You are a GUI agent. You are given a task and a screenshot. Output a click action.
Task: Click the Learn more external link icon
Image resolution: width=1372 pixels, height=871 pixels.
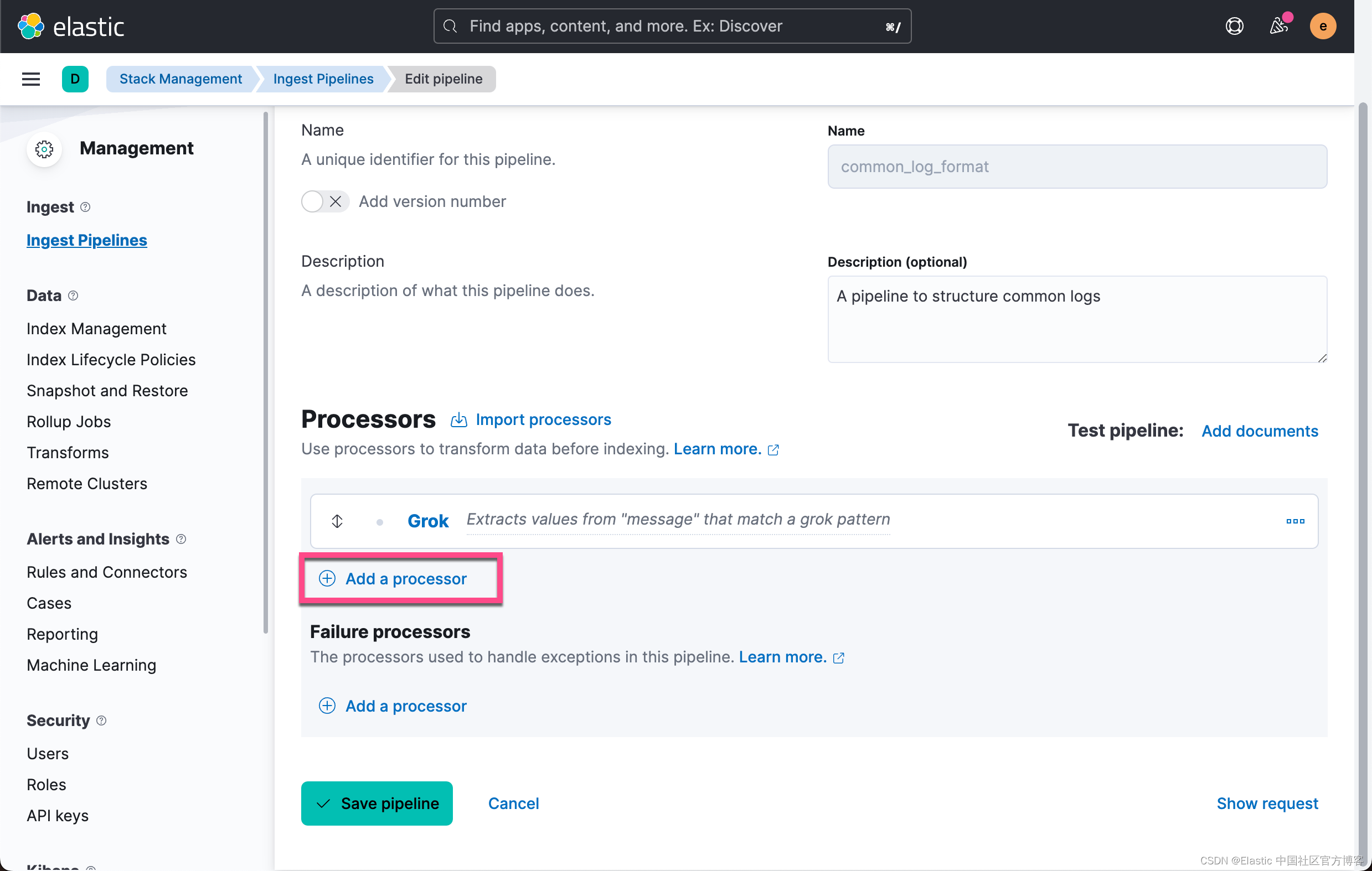[x=773, y=450]
